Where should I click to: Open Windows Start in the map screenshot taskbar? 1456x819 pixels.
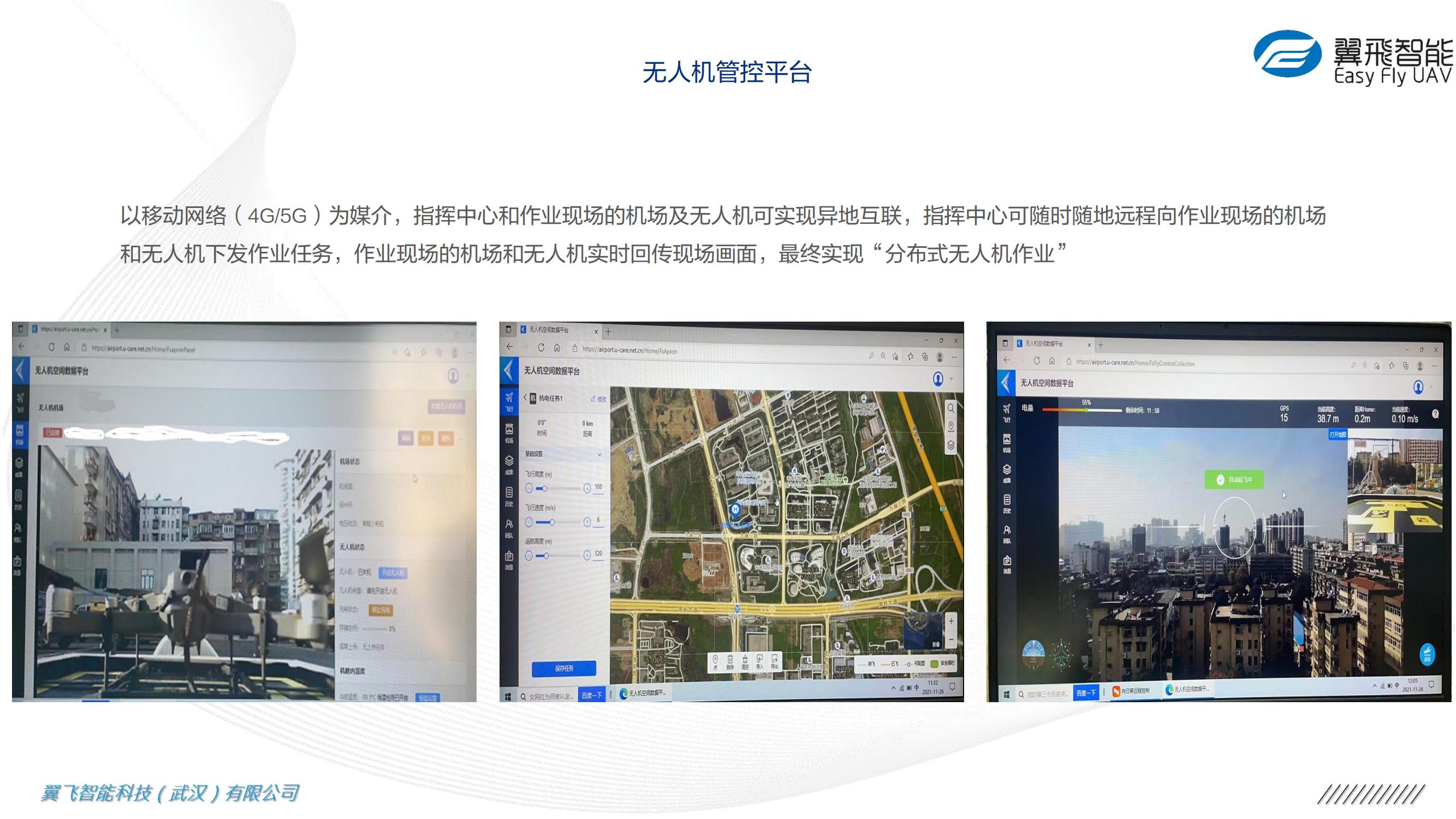point(508,696)
